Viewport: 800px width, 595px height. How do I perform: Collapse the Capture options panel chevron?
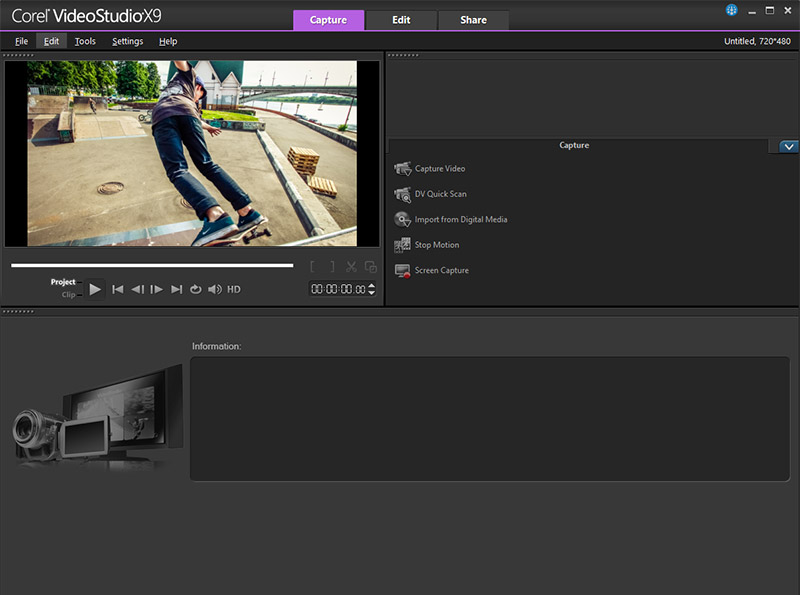[789, 146]
